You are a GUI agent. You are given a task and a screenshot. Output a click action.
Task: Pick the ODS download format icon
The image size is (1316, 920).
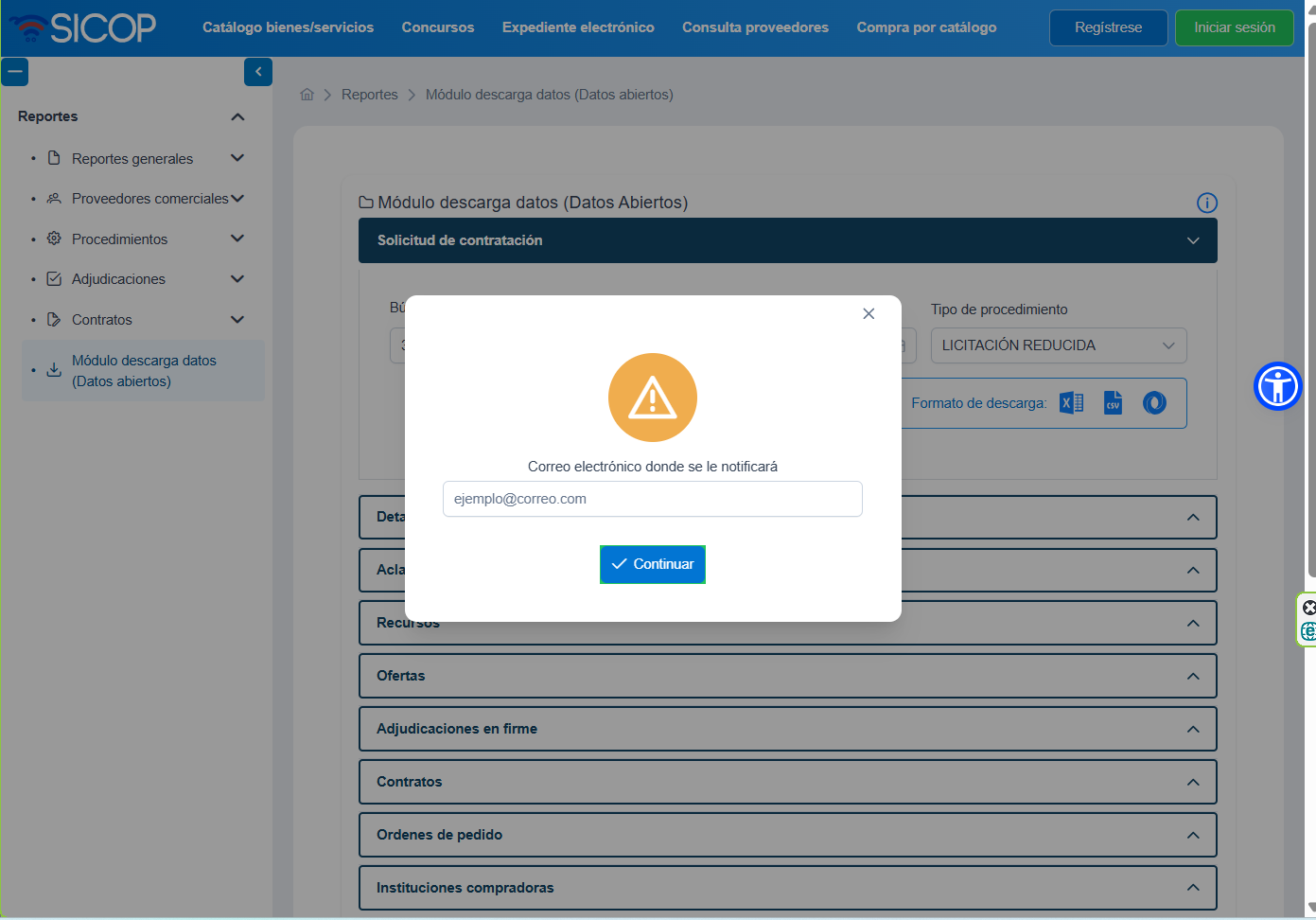1154,402
